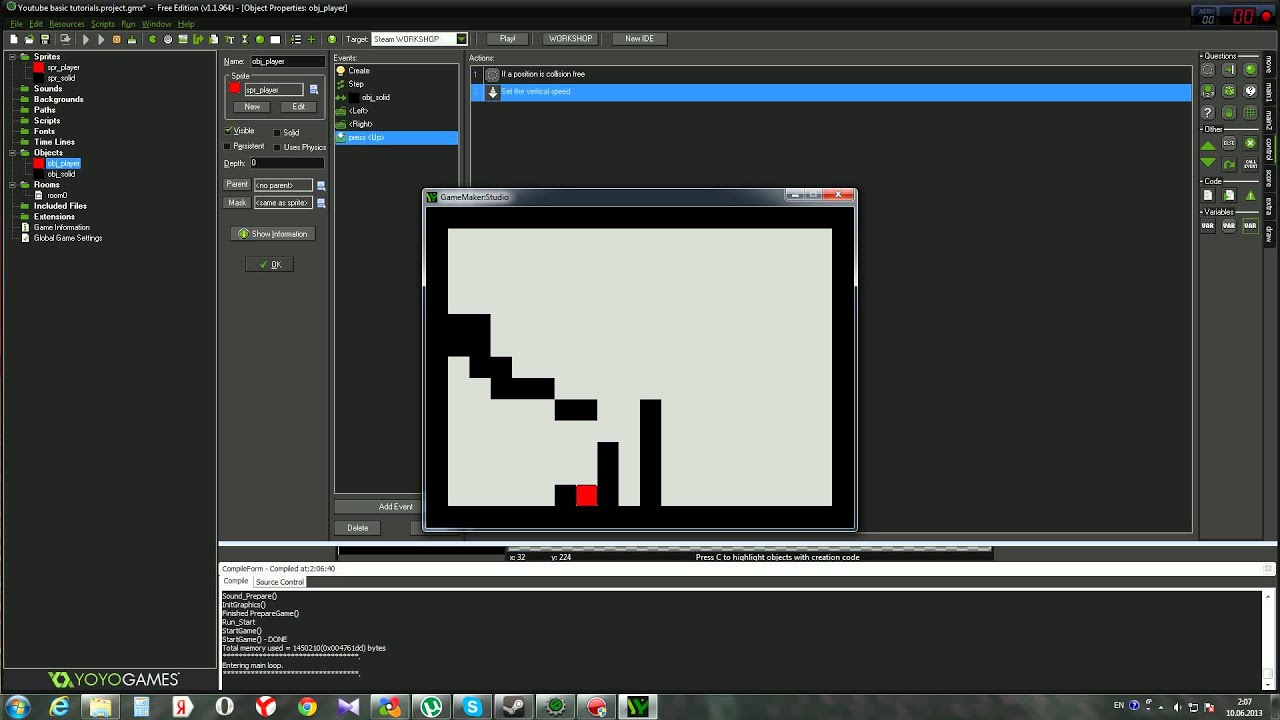Image resolution: width=1280 pixels, height=720 pixels.
Task: Click Test Instance Count action icon
Action: point(1208,91)
